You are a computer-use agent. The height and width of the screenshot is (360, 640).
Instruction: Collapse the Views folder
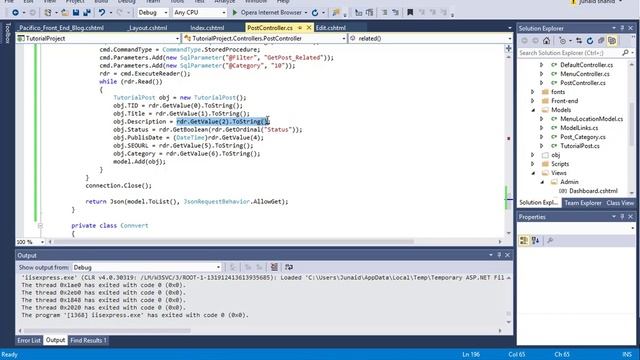click(533, 173)
